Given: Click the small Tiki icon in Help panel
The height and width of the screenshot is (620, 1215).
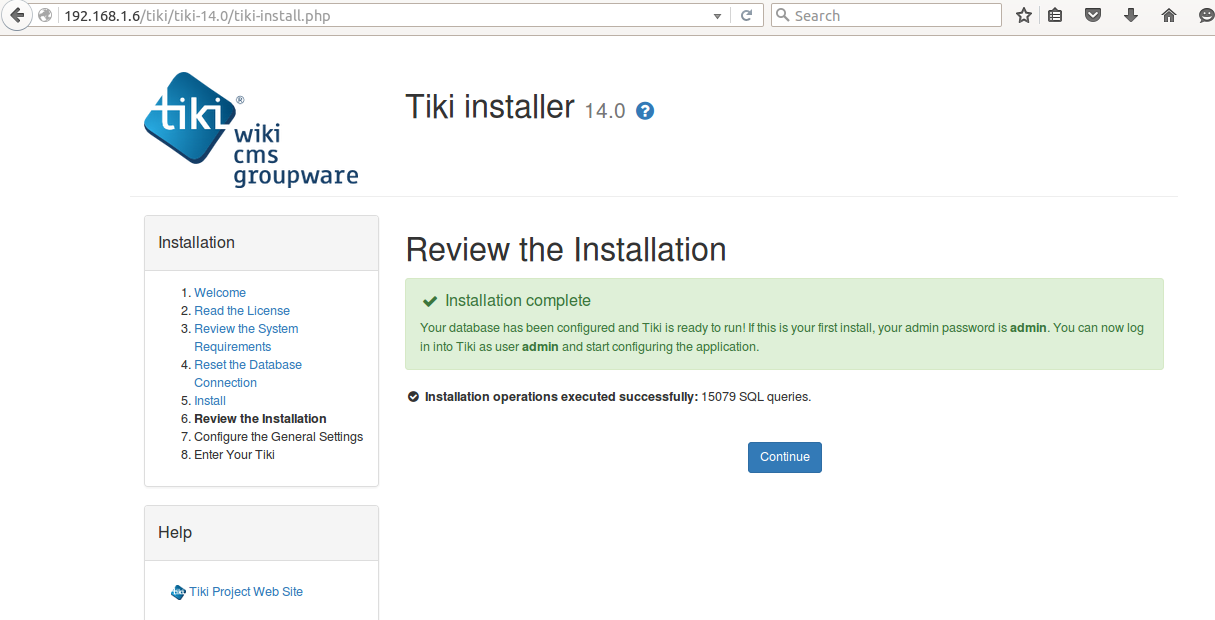Looking at the screenshot, I should [179, 592].
